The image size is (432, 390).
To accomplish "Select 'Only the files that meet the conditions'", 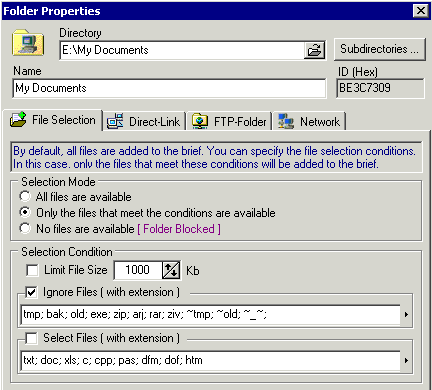I will (25, 212).
